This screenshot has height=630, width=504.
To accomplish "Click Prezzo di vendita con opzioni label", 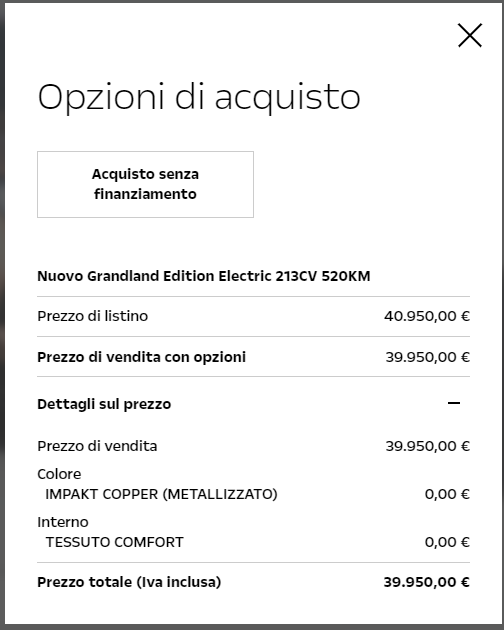I will (x=141, y=357).
